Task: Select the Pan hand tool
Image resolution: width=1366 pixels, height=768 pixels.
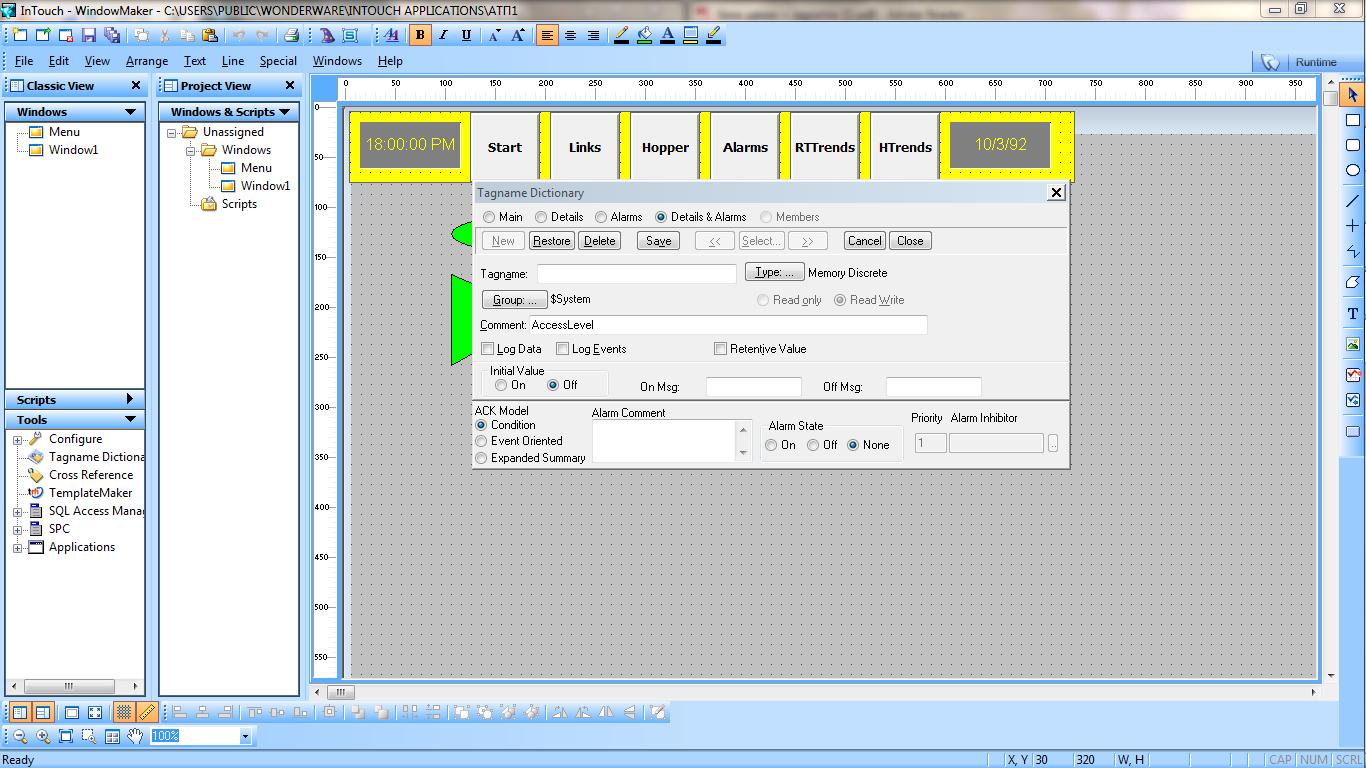Action: point(135,736)
